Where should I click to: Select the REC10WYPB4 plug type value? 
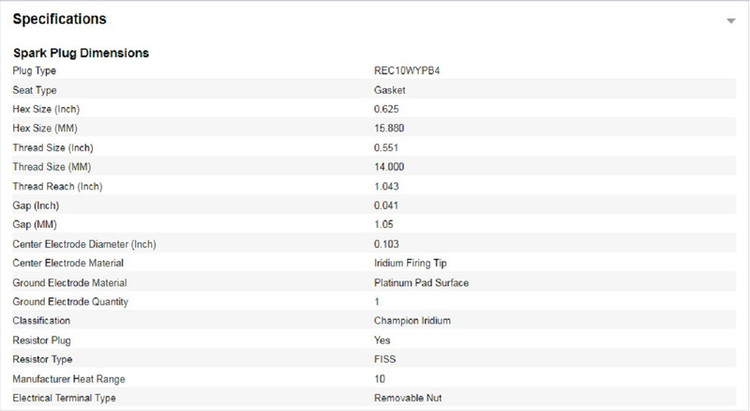coord(407,71)
